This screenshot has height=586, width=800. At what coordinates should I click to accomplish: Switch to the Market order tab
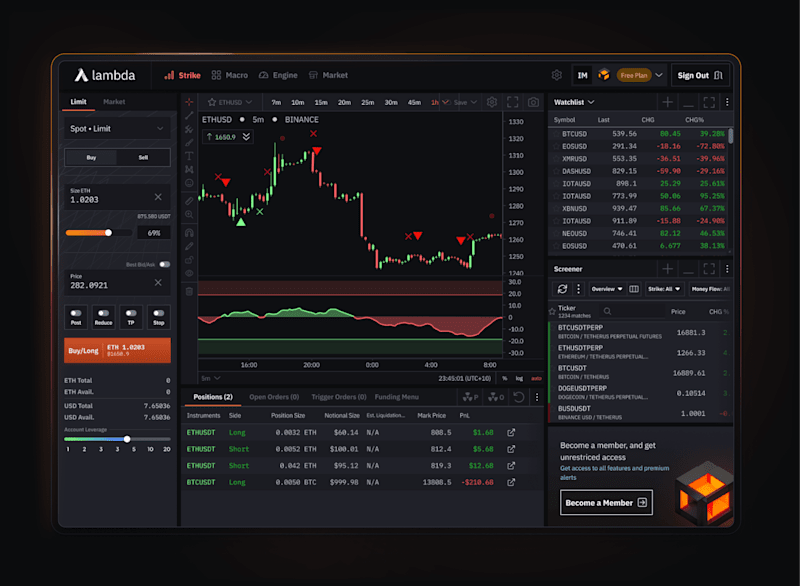coord(114,102)
